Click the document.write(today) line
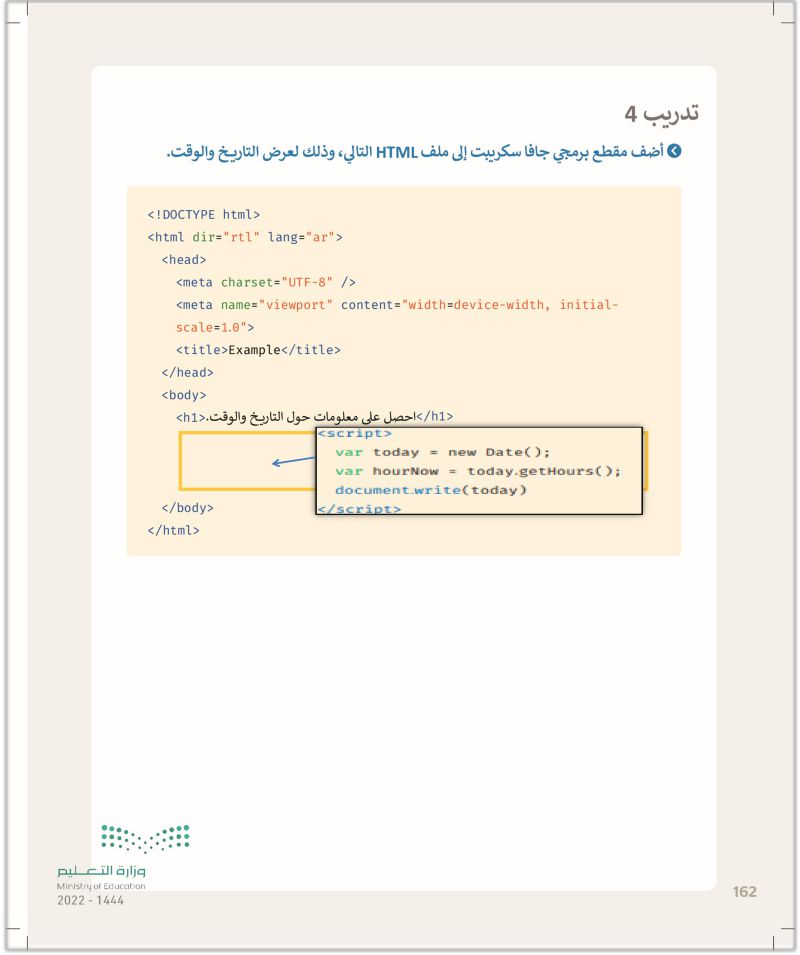 pyautogui.click(x=430, y=490)
